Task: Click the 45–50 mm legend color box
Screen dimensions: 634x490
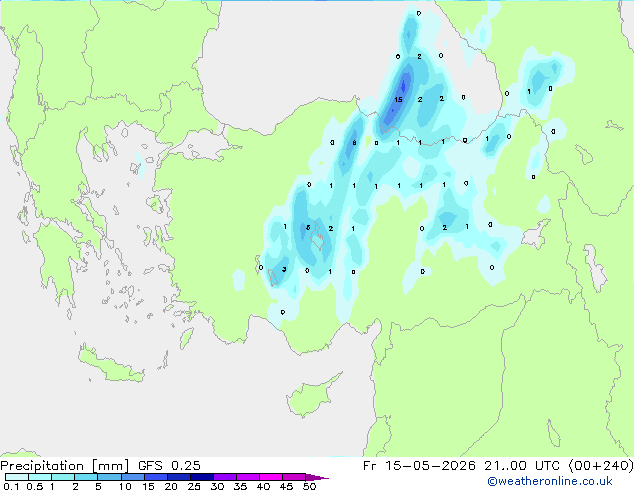Action: coord(294,477)
